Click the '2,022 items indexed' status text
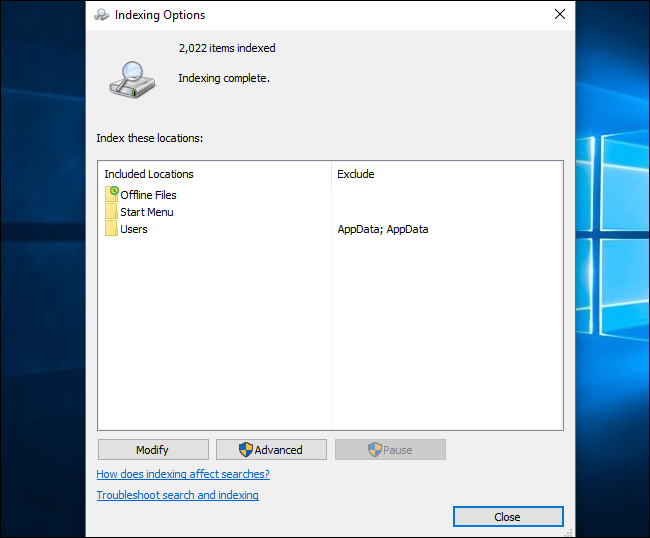This screenshot has height=538, width=650. (227, 48)
